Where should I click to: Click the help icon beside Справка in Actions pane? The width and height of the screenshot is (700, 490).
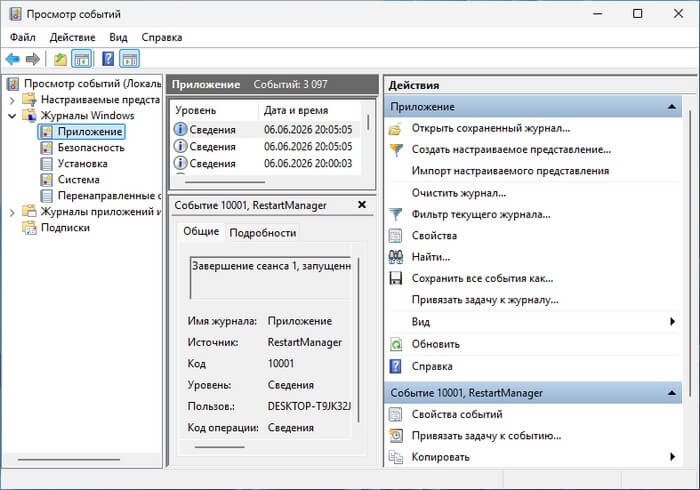pos(396,366)
